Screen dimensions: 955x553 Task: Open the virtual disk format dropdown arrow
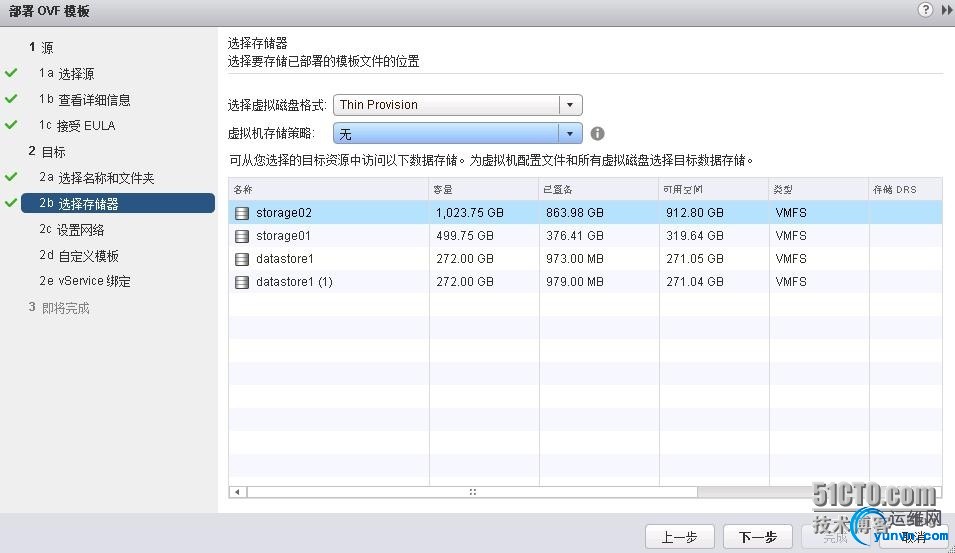(x=570, y=105)
